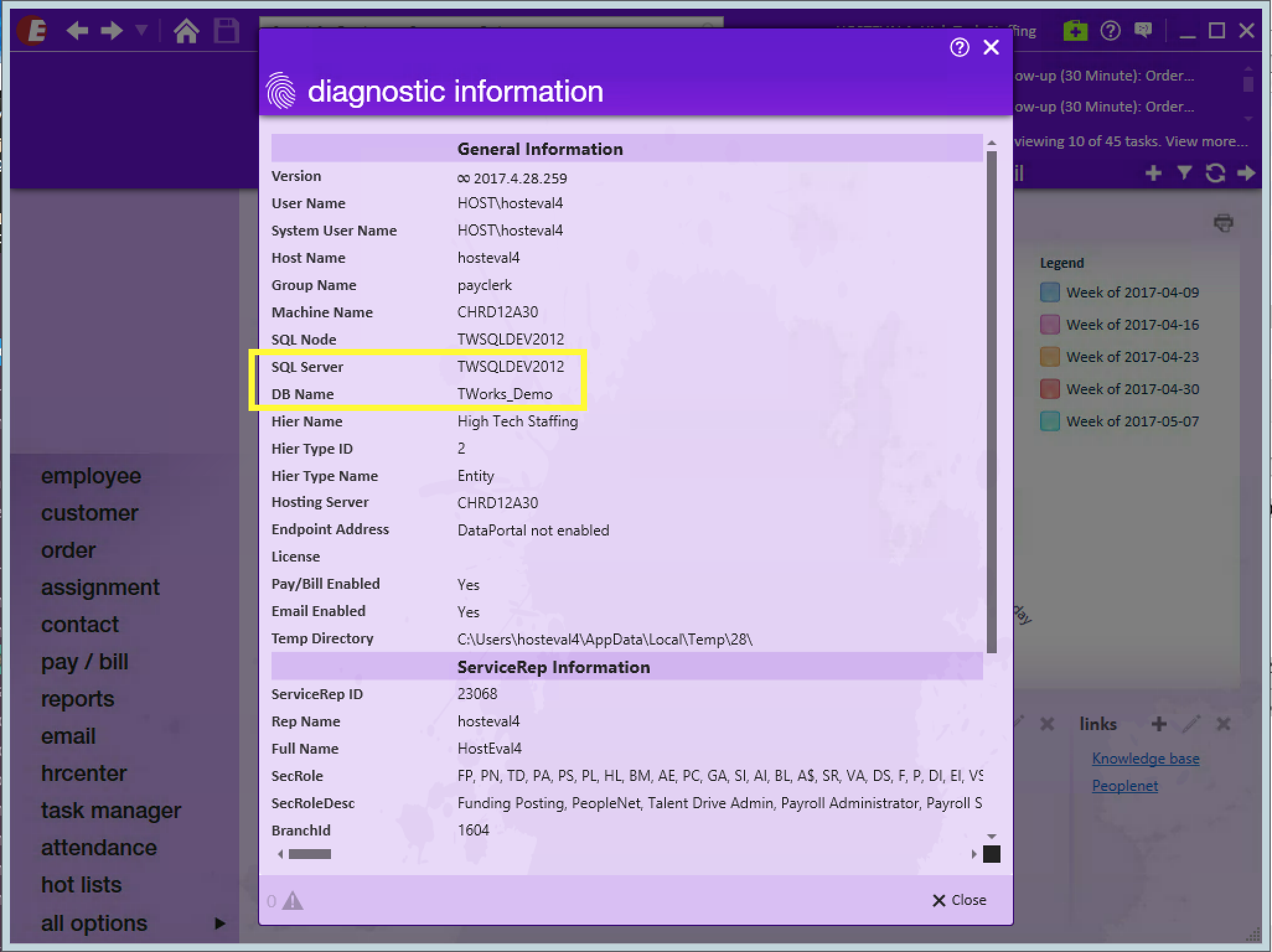The width and height of the screenshot is (1272, 952).
Task: Close the diagnostic information dialog with X
Action: point(991,47)
